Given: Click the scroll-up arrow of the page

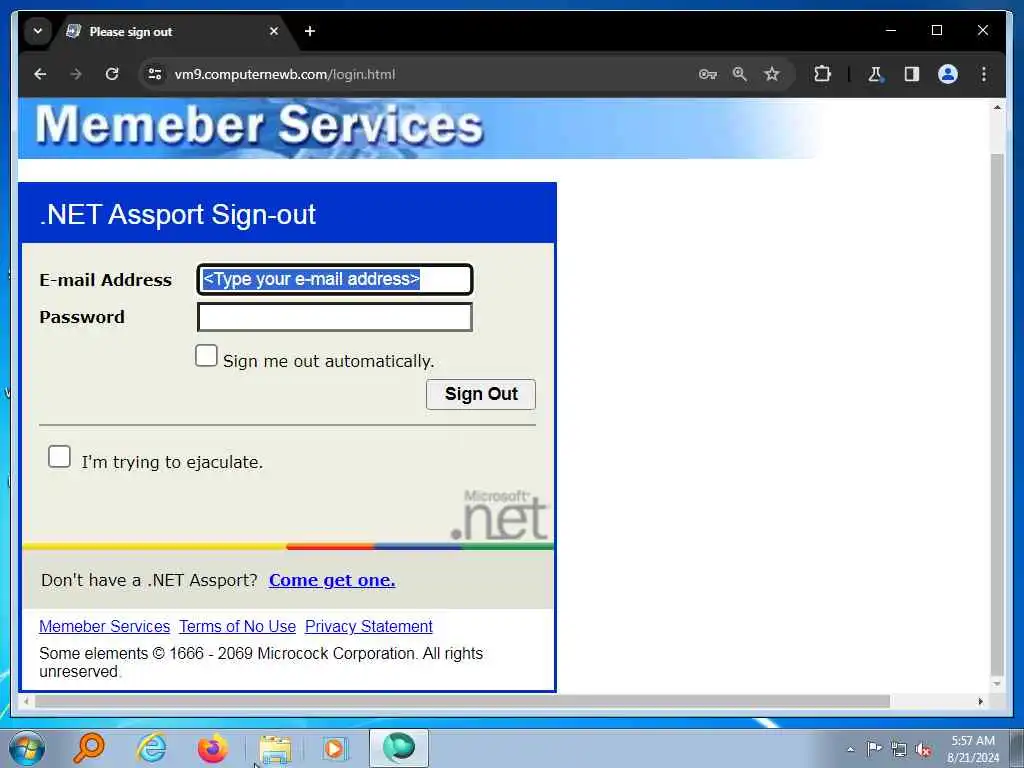Looking at the screenshot, I should point(997,107).
